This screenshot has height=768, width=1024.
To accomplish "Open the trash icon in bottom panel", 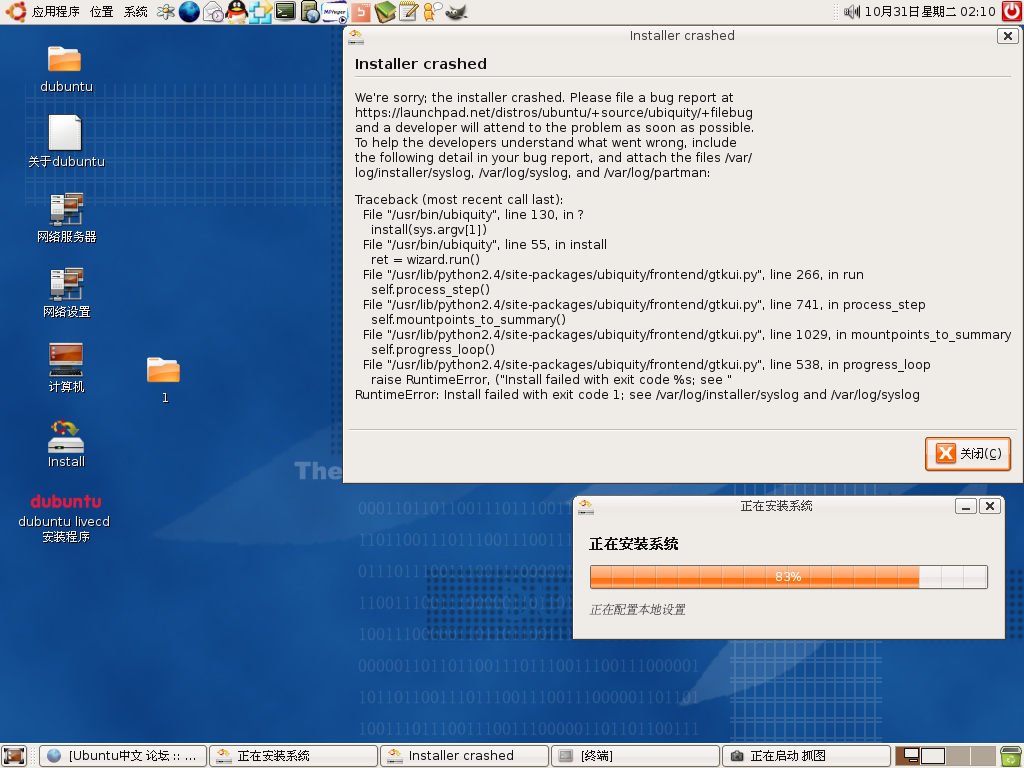I will pos(1012,756).
